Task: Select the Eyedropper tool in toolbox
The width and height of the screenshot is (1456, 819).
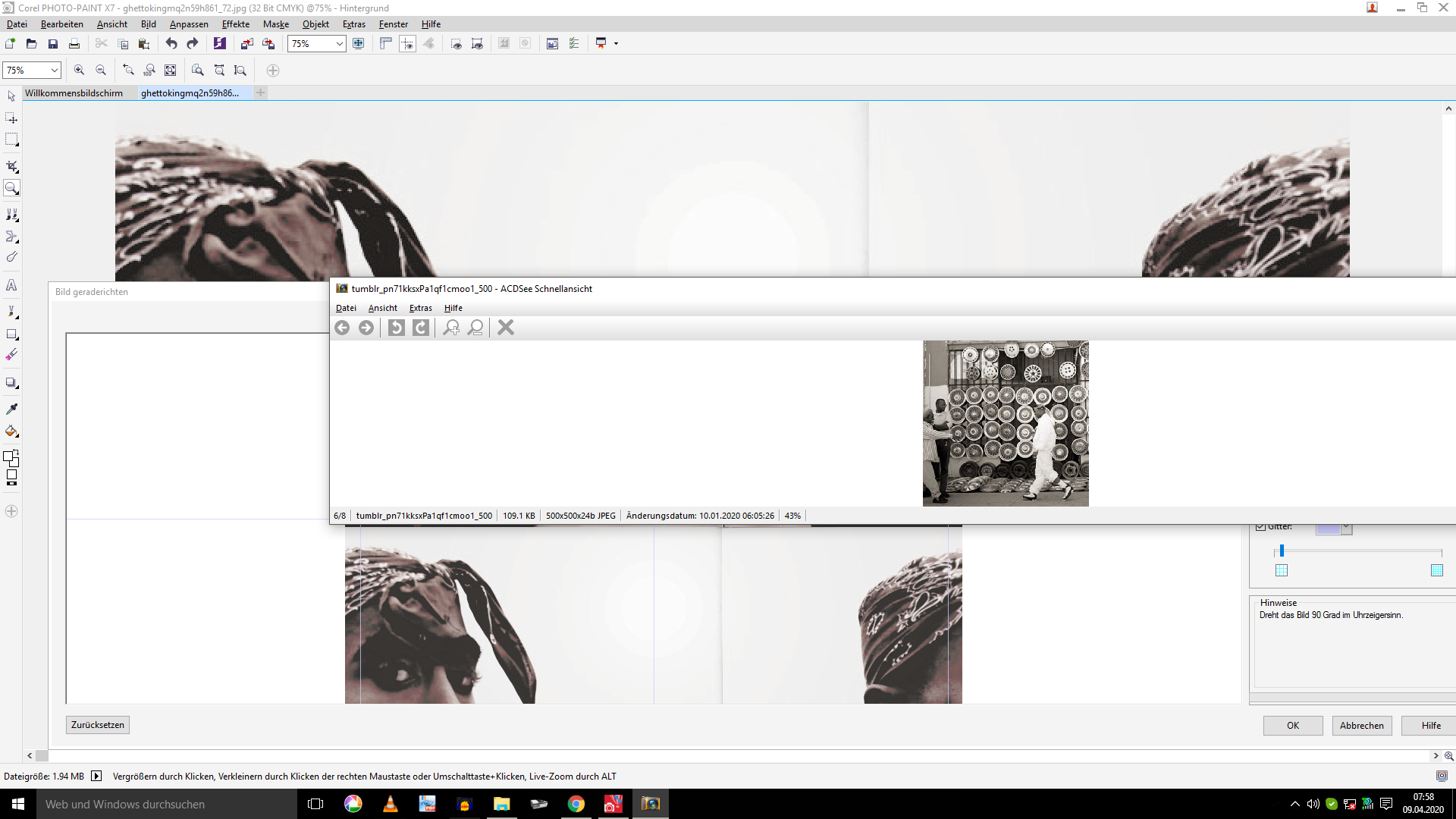Action: [x=11, y=409]
